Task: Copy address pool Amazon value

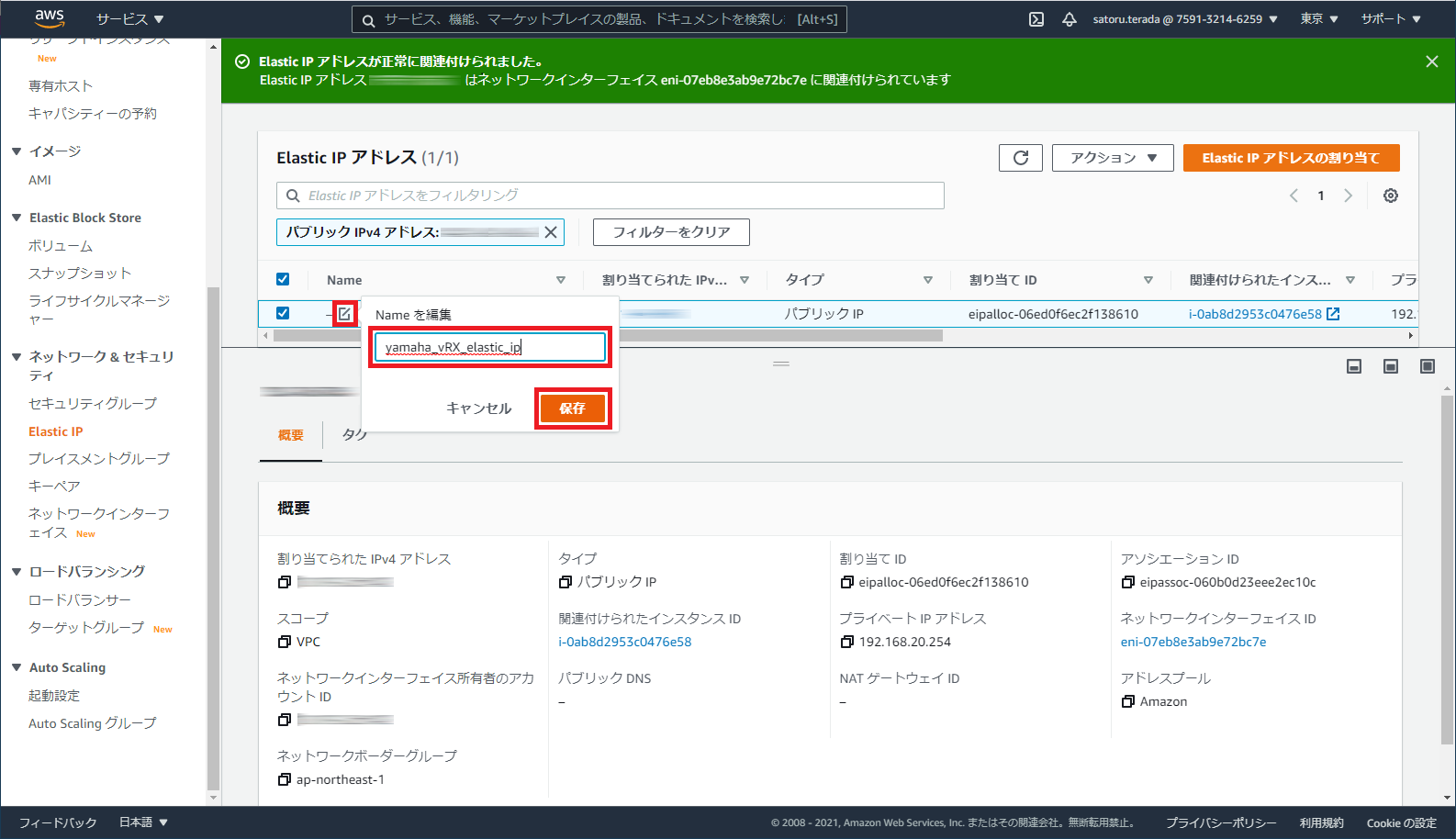Action: pos(1128,701)
